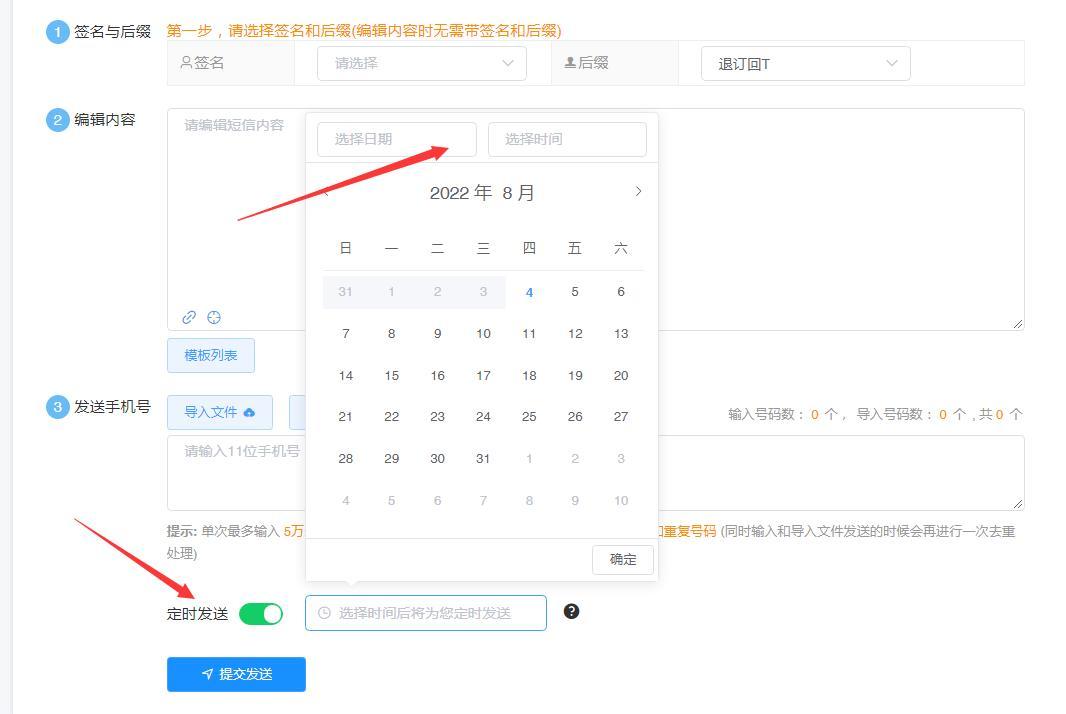Open the 后缀 退订回T dropdown
This screenshot has height=714, width=1066.
click(x=806, y=64)
